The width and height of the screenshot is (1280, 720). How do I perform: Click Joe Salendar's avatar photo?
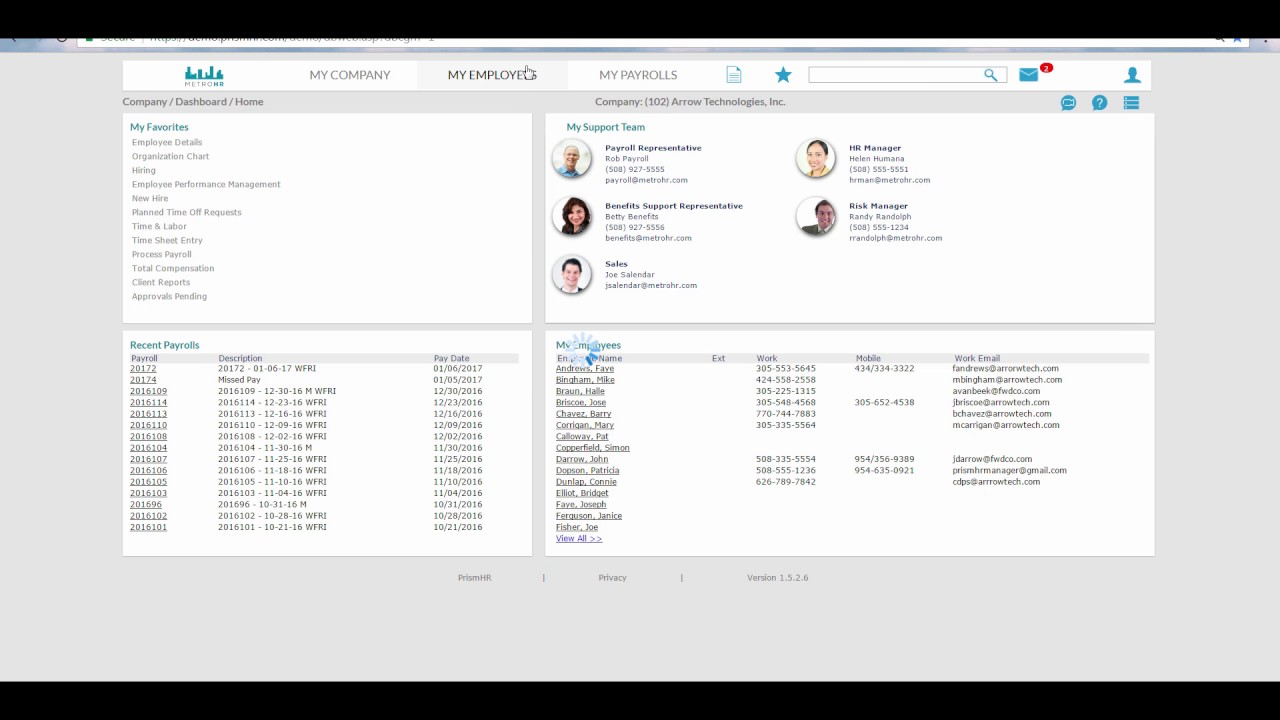[572, 275]
